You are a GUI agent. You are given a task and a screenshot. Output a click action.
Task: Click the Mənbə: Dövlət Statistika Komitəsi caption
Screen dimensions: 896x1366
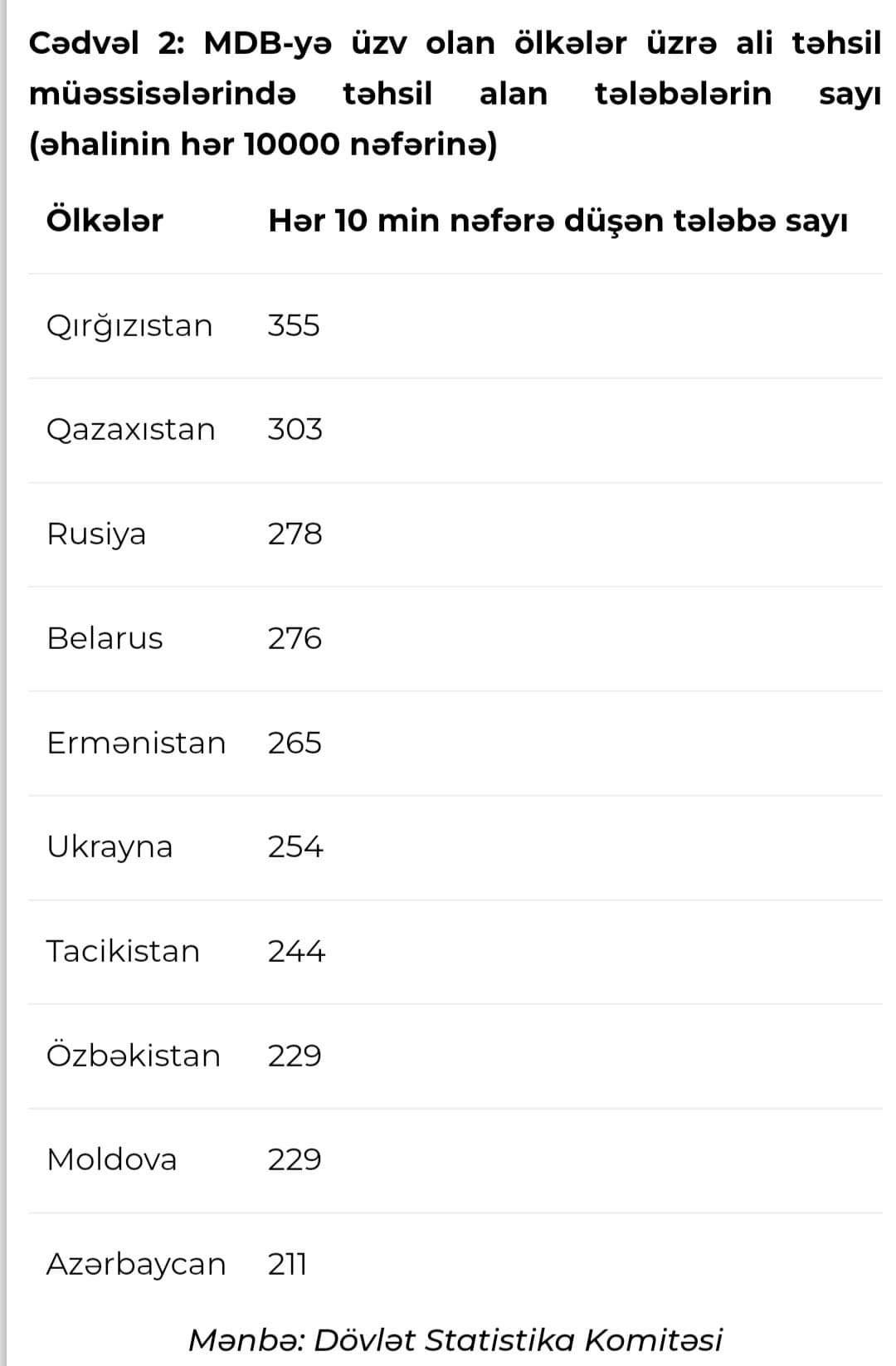click(455, 1340)
